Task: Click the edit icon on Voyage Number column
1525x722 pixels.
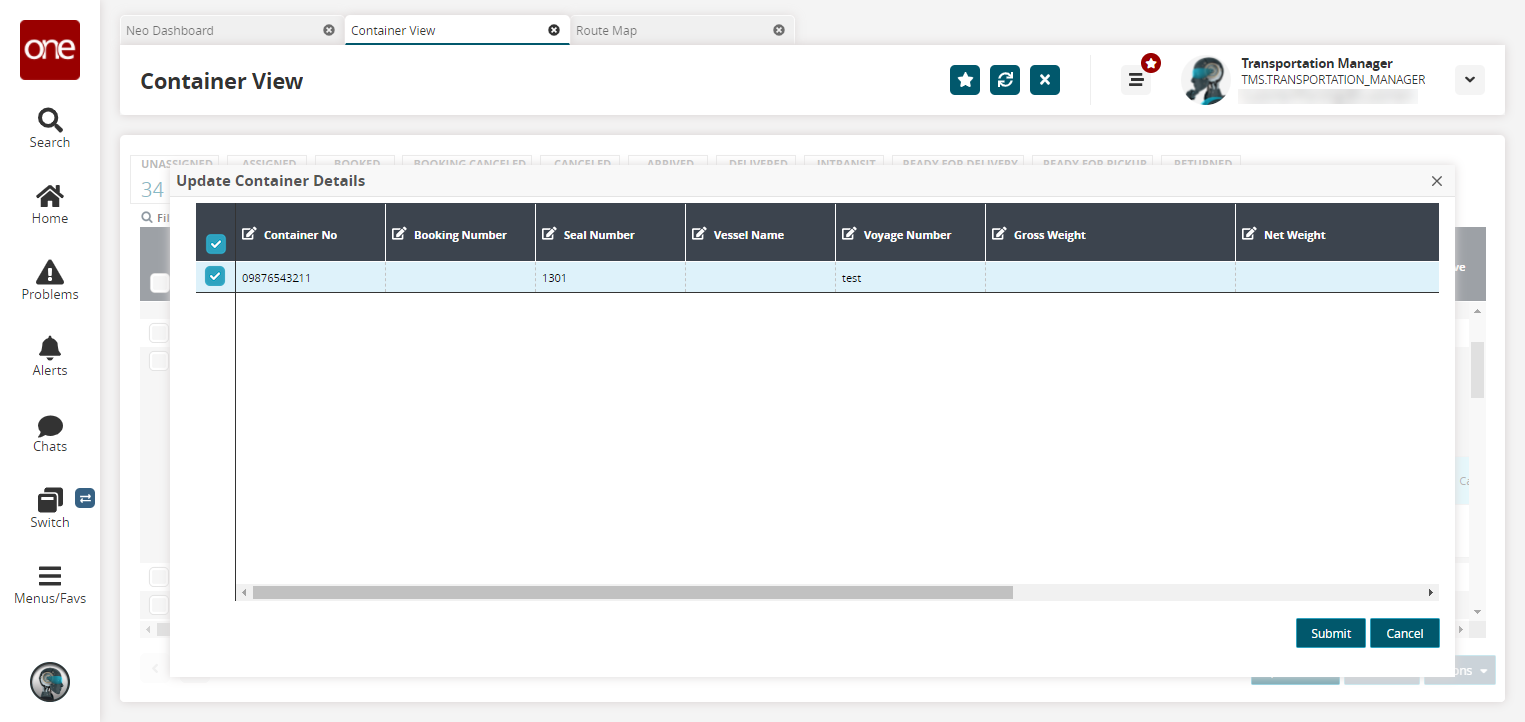Action: [849, 234]
